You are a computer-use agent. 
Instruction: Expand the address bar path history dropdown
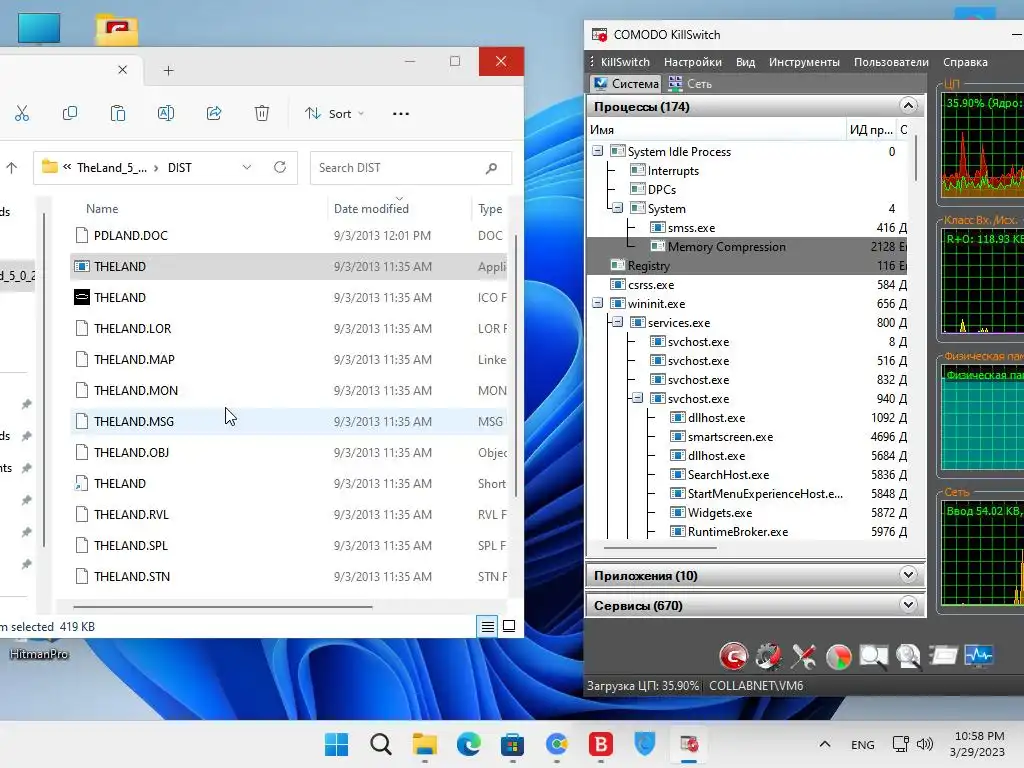[x=247, y=168]
